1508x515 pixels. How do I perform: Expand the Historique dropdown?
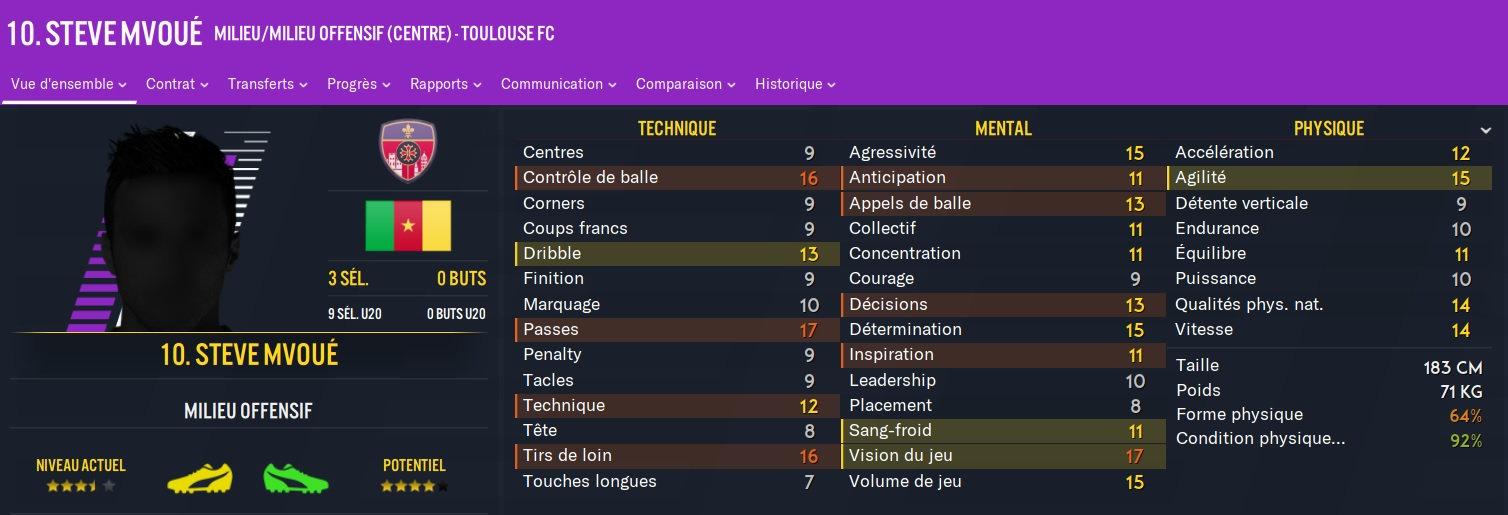pos(795,84)
